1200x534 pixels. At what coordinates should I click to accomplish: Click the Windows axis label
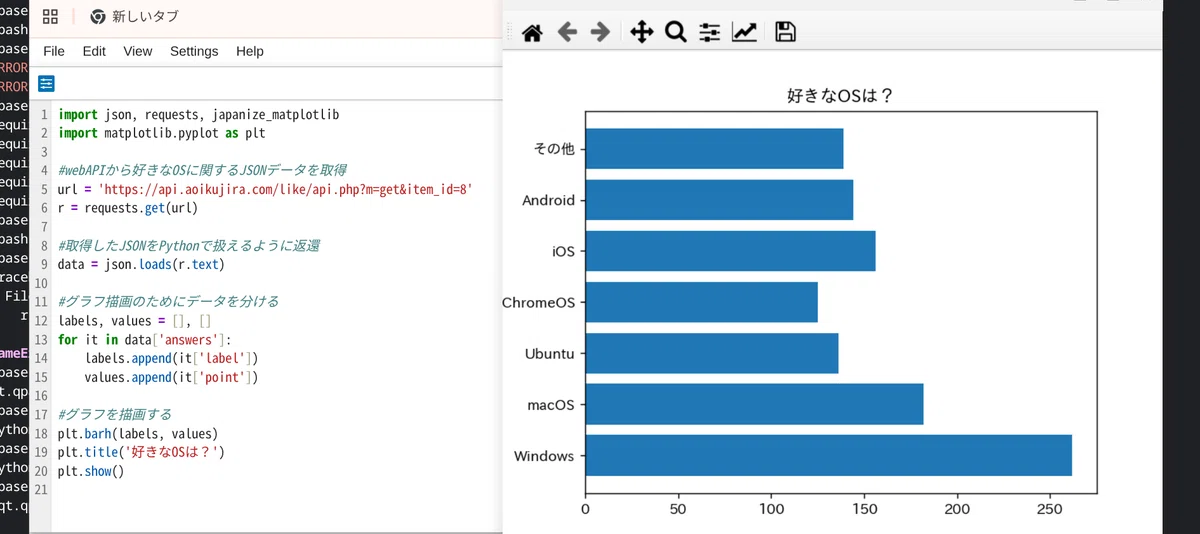pyautogui.click(x=544, y=456)
